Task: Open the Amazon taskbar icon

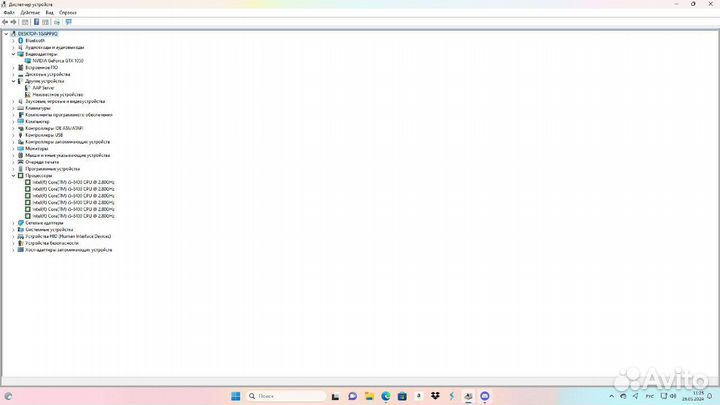Action: click(x=418, y=396)
